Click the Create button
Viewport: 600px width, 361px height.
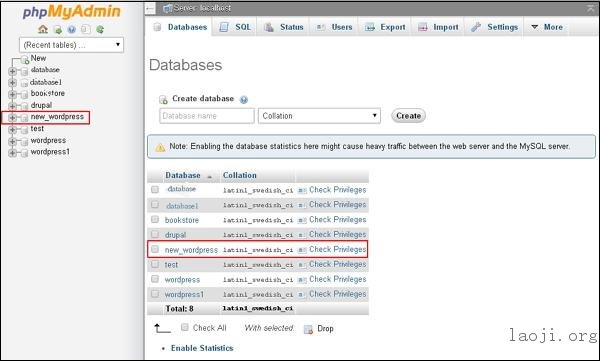click(408, 116)
